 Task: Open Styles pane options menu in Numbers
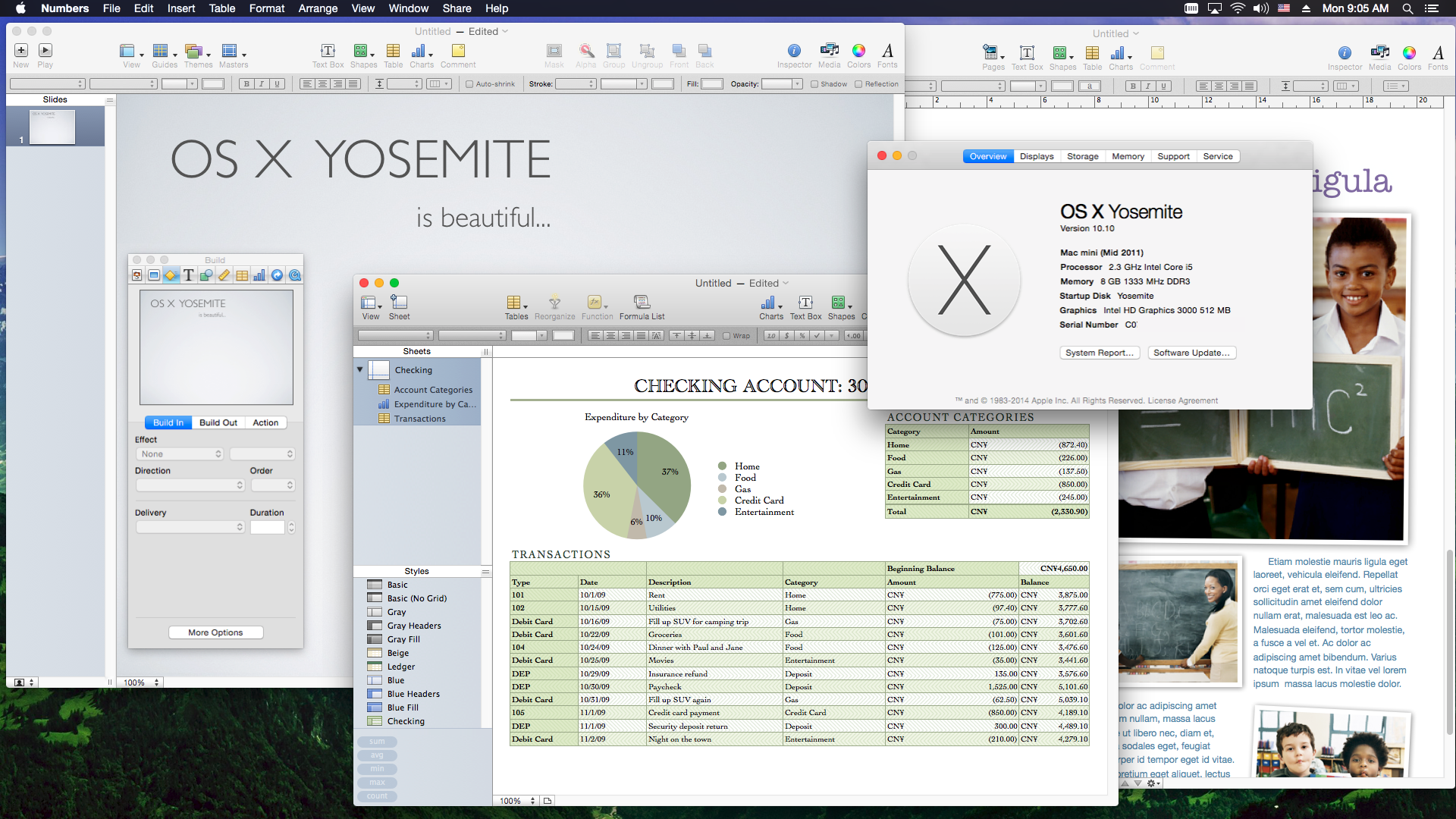click(x=485, y=572)
